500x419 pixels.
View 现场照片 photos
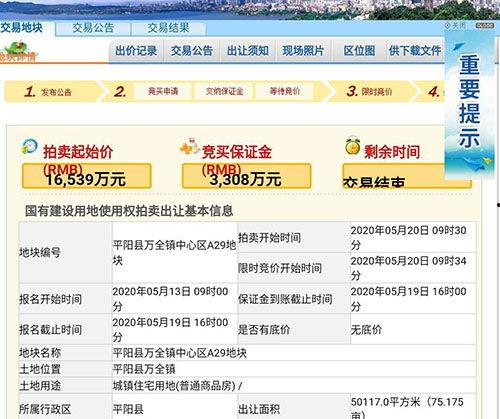pyautogui.click(x=303, y=51)
